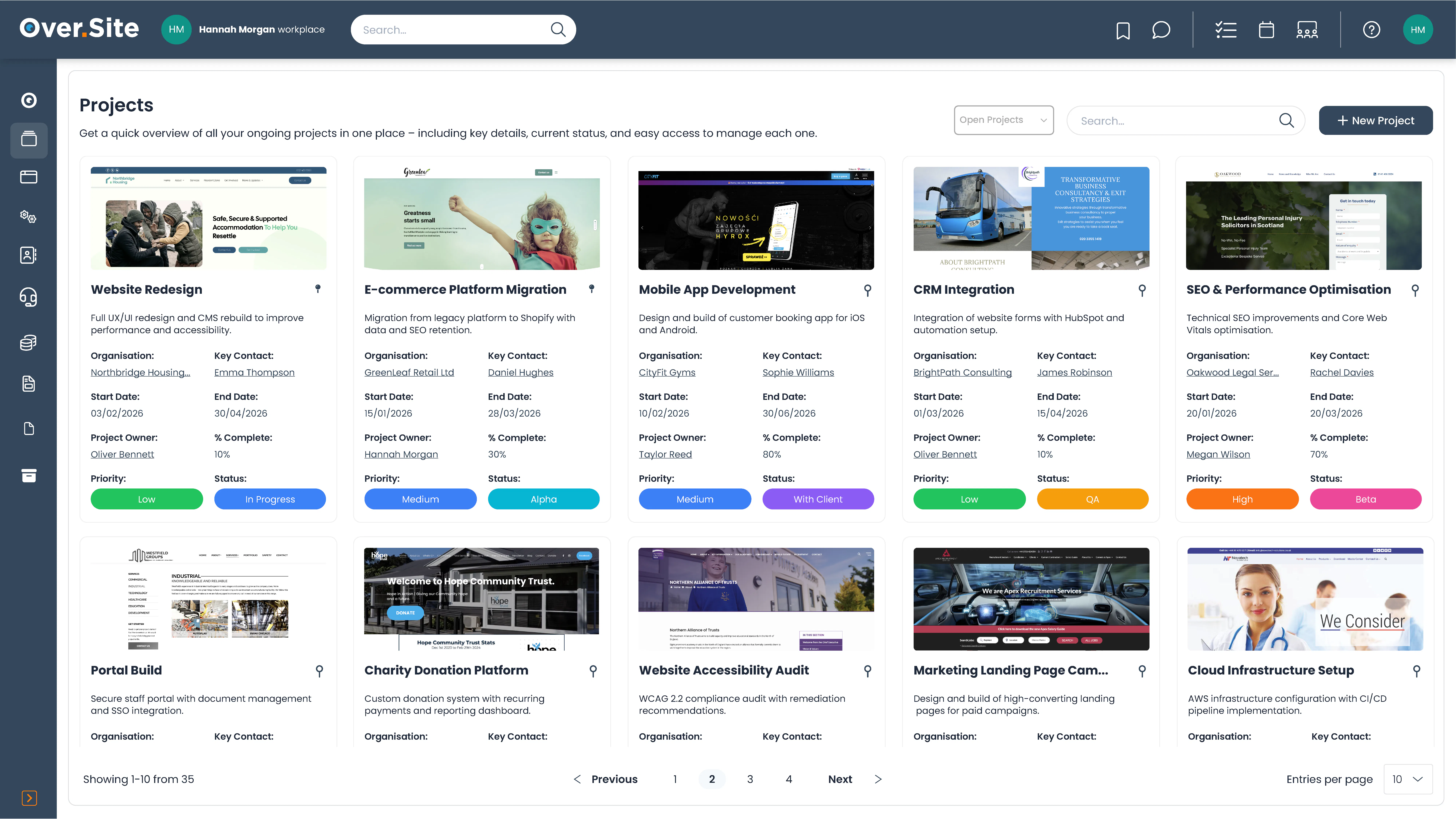Open the chat messages icon
Screen dimensions: 1456x819
point(1161,30)
